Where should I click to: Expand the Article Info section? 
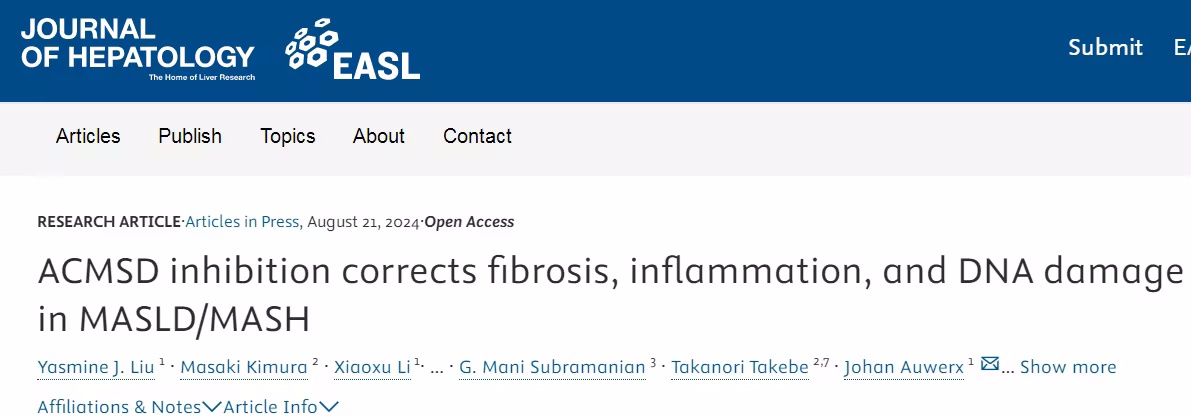tap(281, 406)
